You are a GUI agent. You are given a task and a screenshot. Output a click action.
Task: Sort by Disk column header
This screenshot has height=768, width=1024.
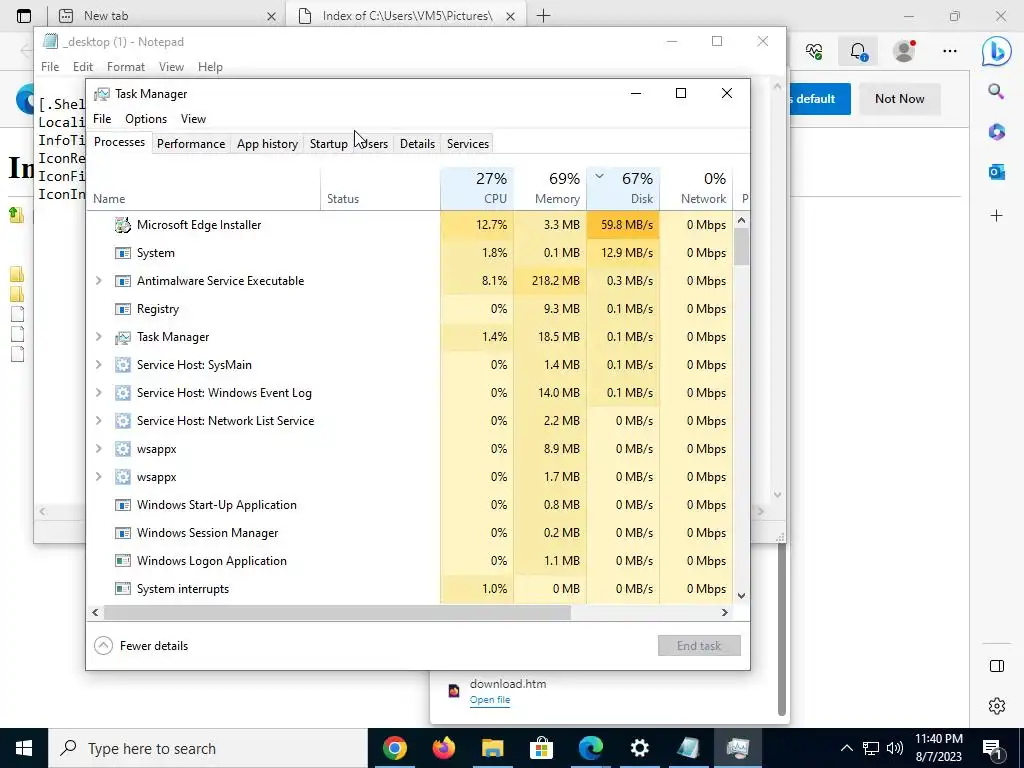click(623, 188)
